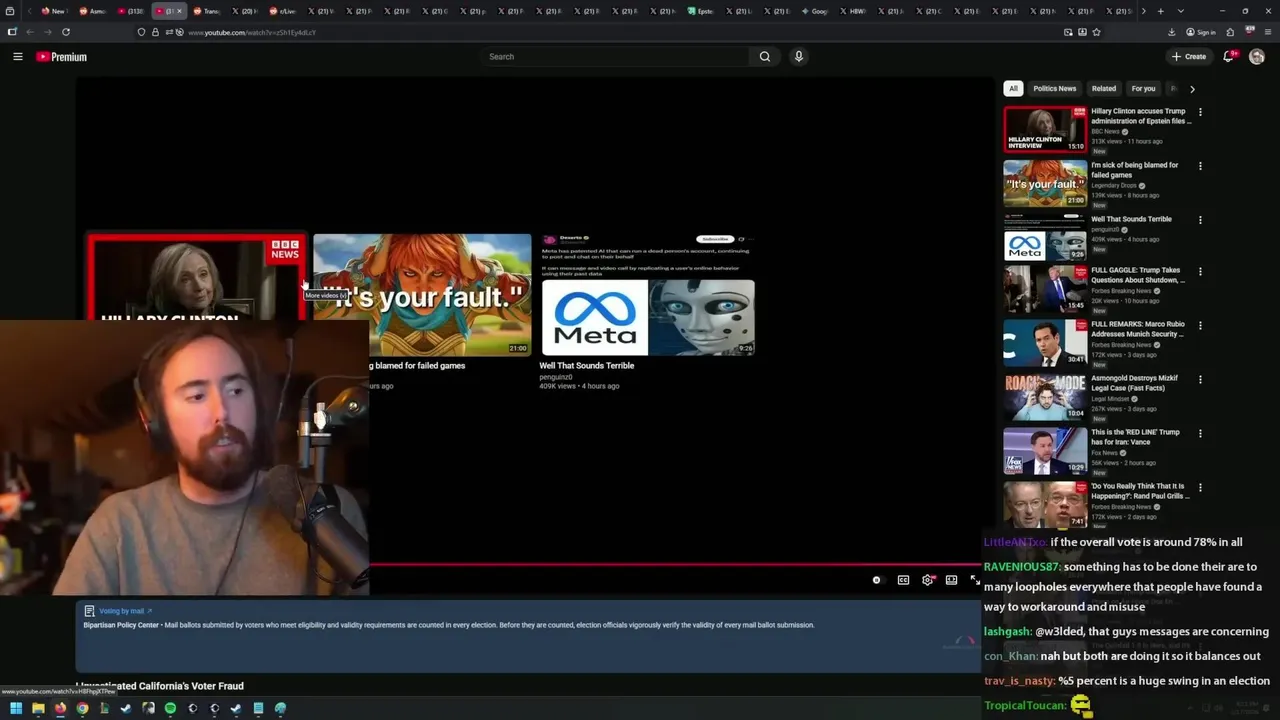1280x720 pixels.
Task: Open the browser application menu
Action: point(1268,32)
